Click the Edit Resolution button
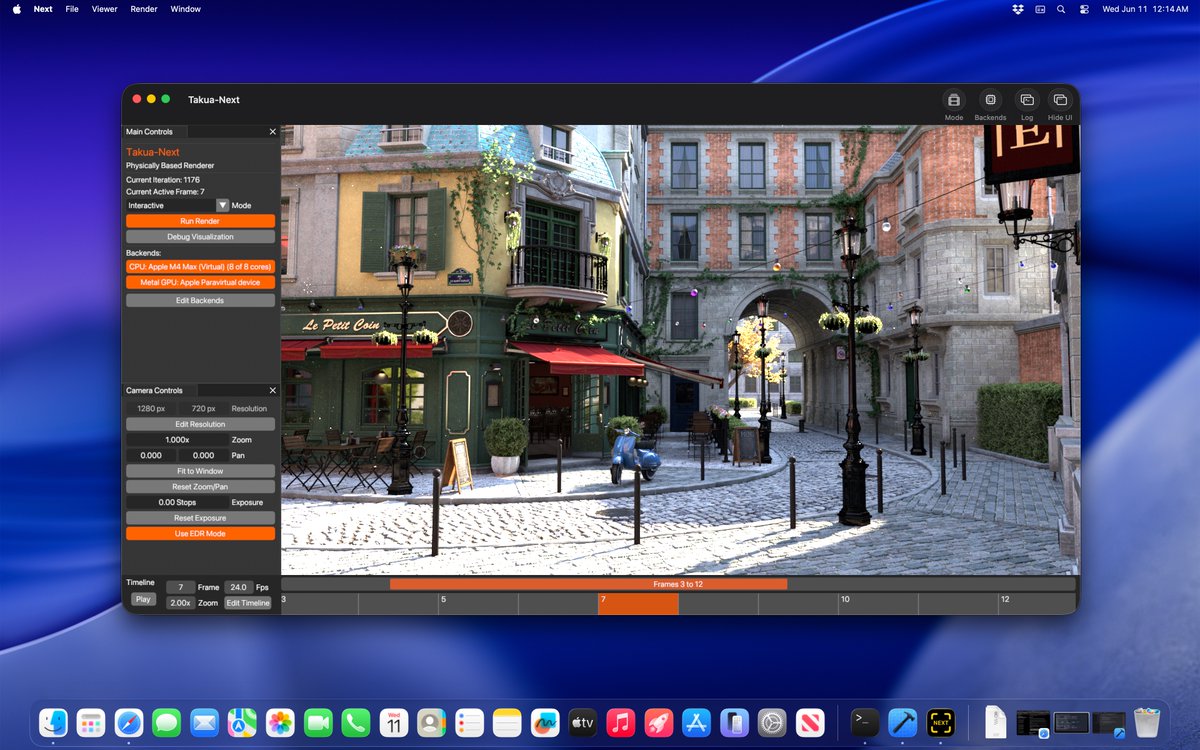Viewport: 1200px width, 750px height. [x=200, y=424]
